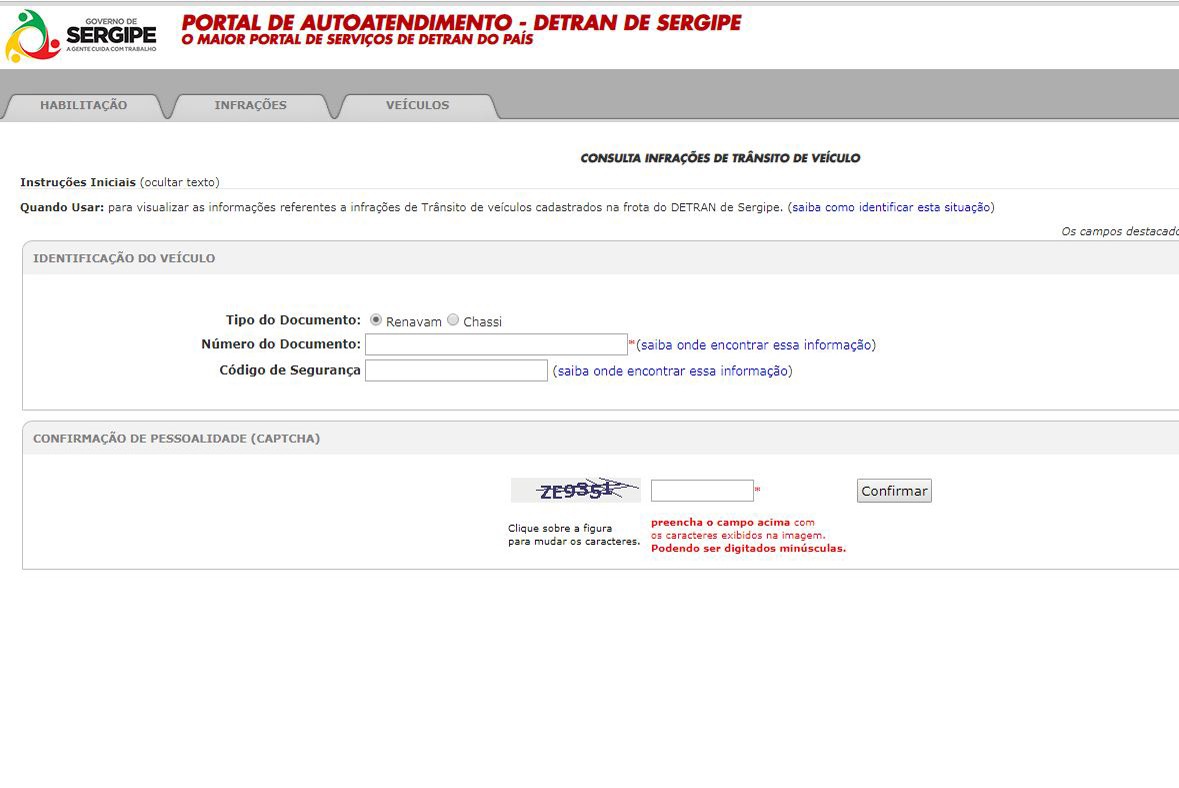Refresh the captcha image characters
The width and height of the screenshot is (1179, 788).
576,490
